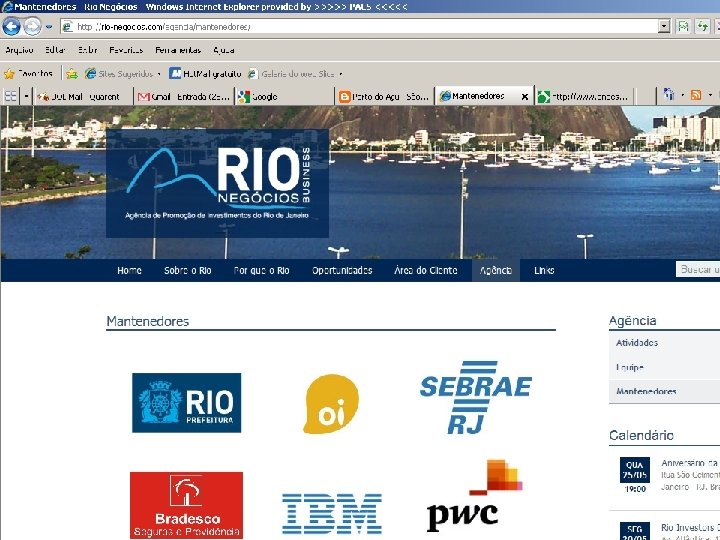Expand the Sites Sugeridos dropdown arrow
This screenshot has width=720, height=540.
159,74
